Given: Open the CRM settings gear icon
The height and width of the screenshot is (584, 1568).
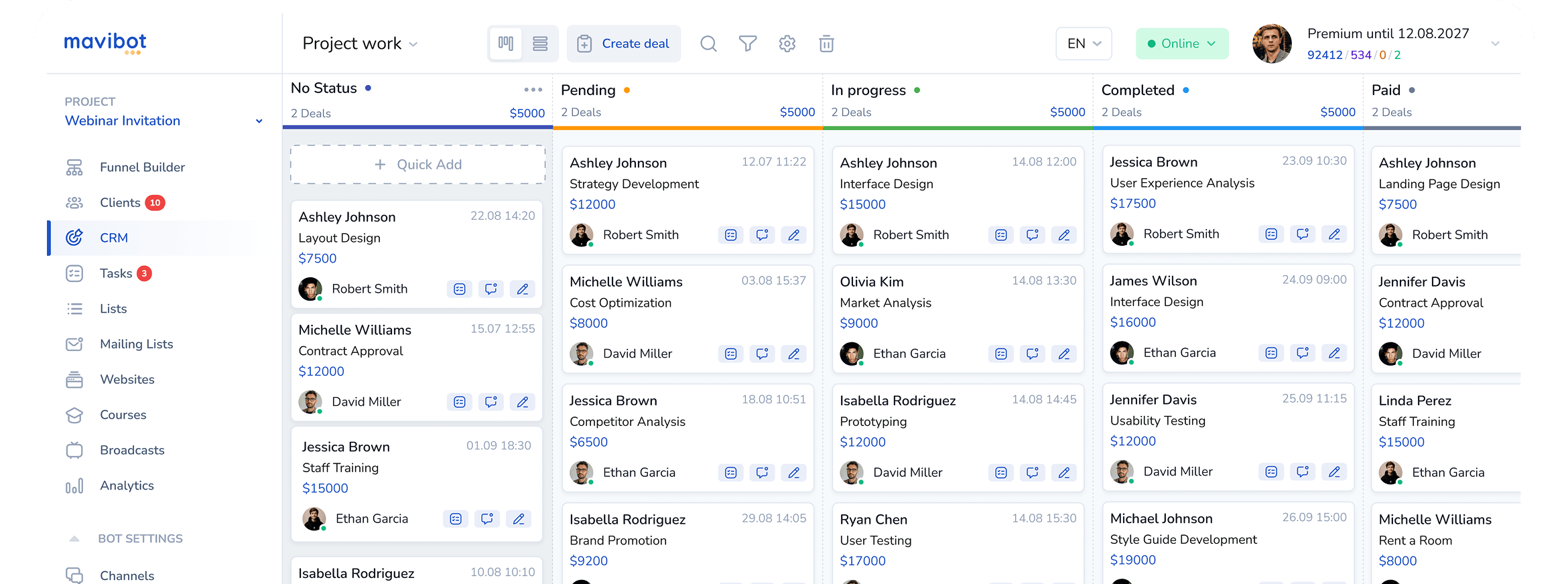Looking at the screenshot, I should [x=787, y=44].
